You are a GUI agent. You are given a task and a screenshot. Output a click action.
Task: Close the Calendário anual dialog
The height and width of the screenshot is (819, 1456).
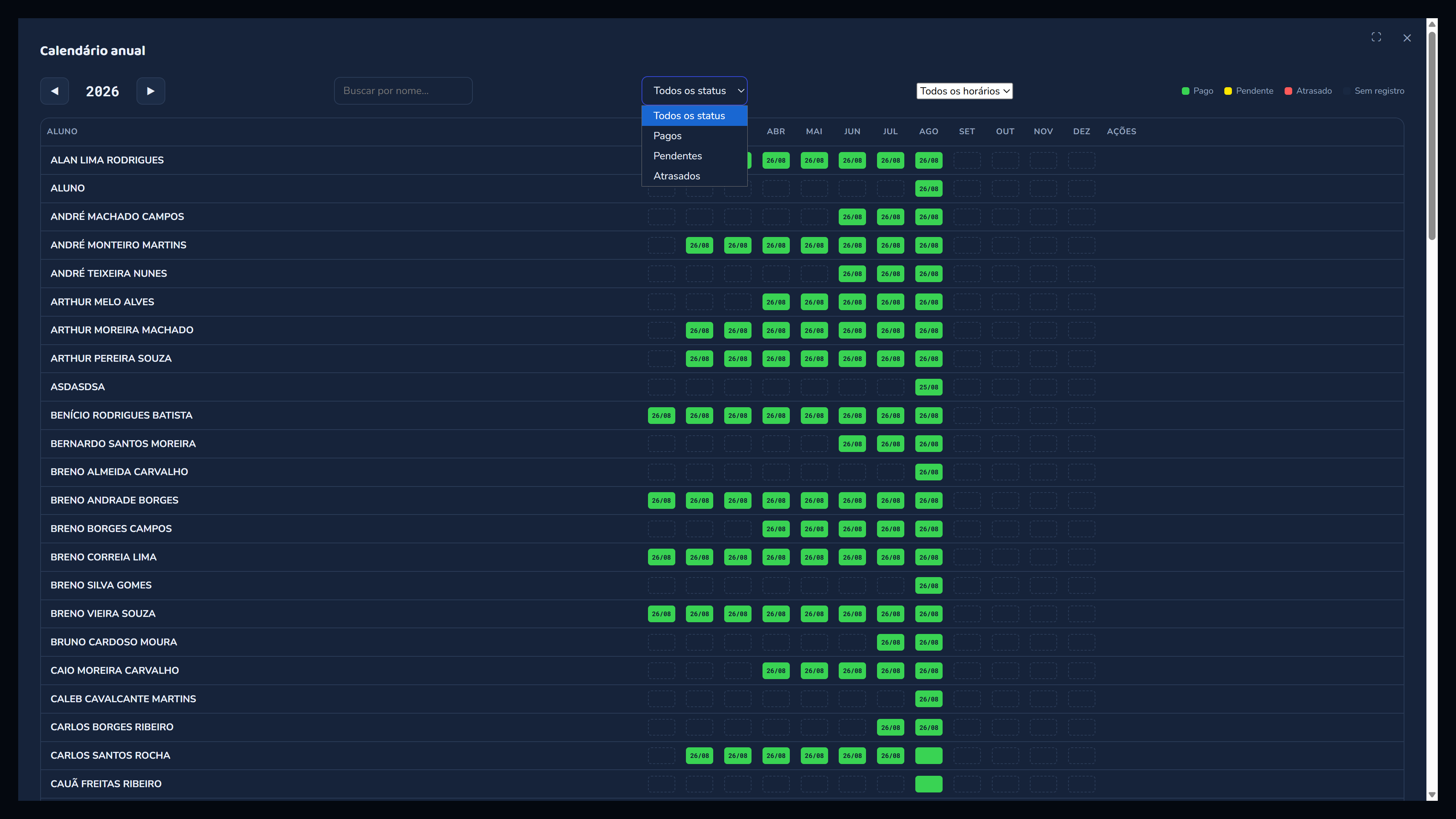coord(1407,38)
